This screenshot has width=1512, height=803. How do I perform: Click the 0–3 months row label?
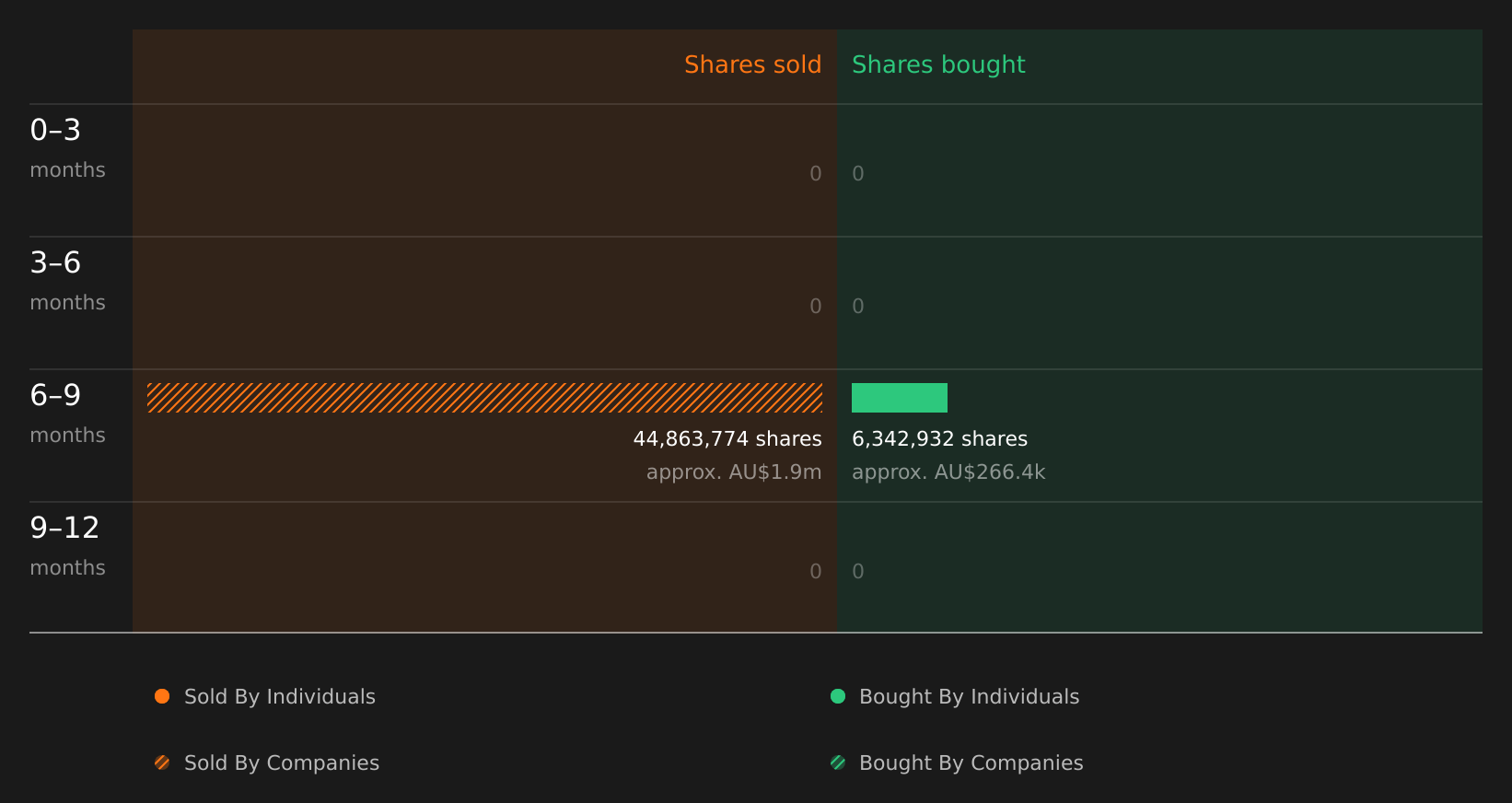(67, 148)
